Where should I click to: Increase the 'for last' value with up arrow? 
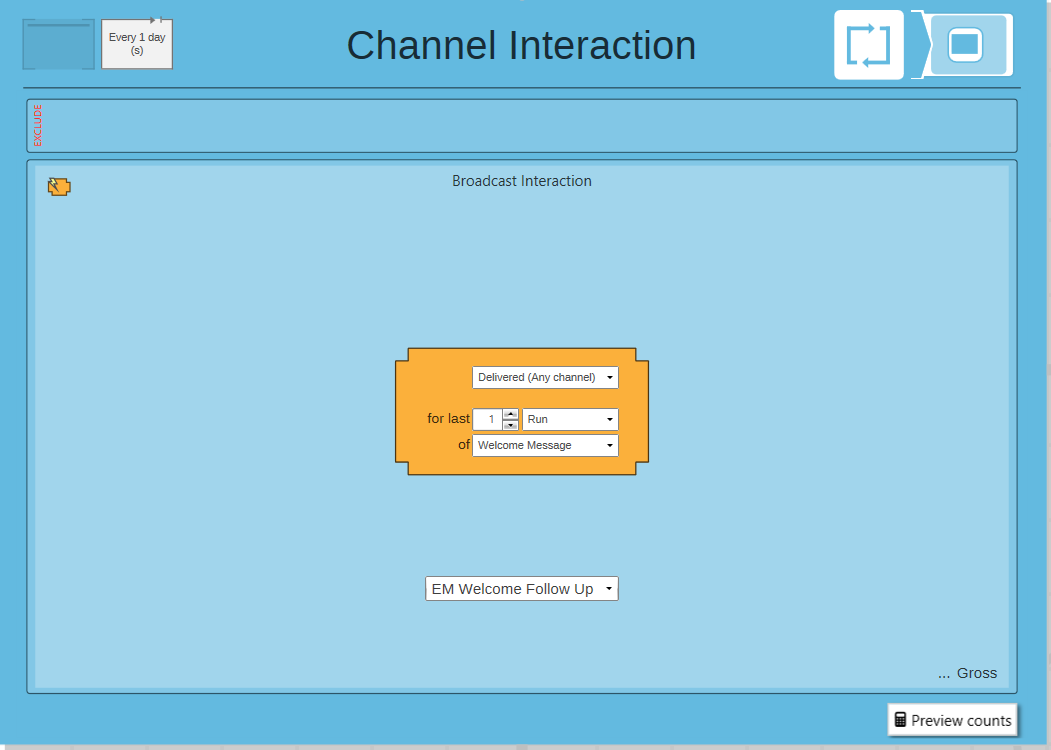510,414
